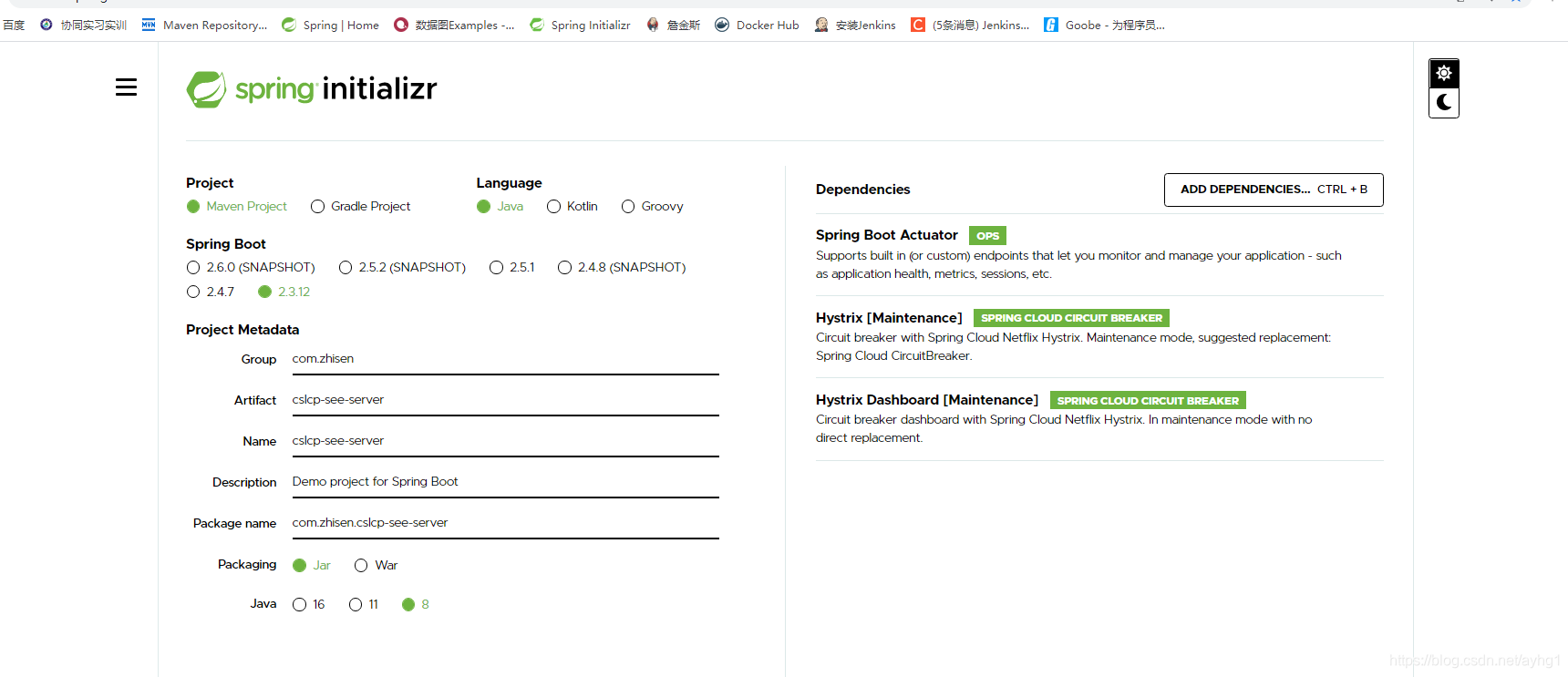Open 协同实习实训 bookmark
The height and width of the screenshot is (677, 1568).
[83, 26]
